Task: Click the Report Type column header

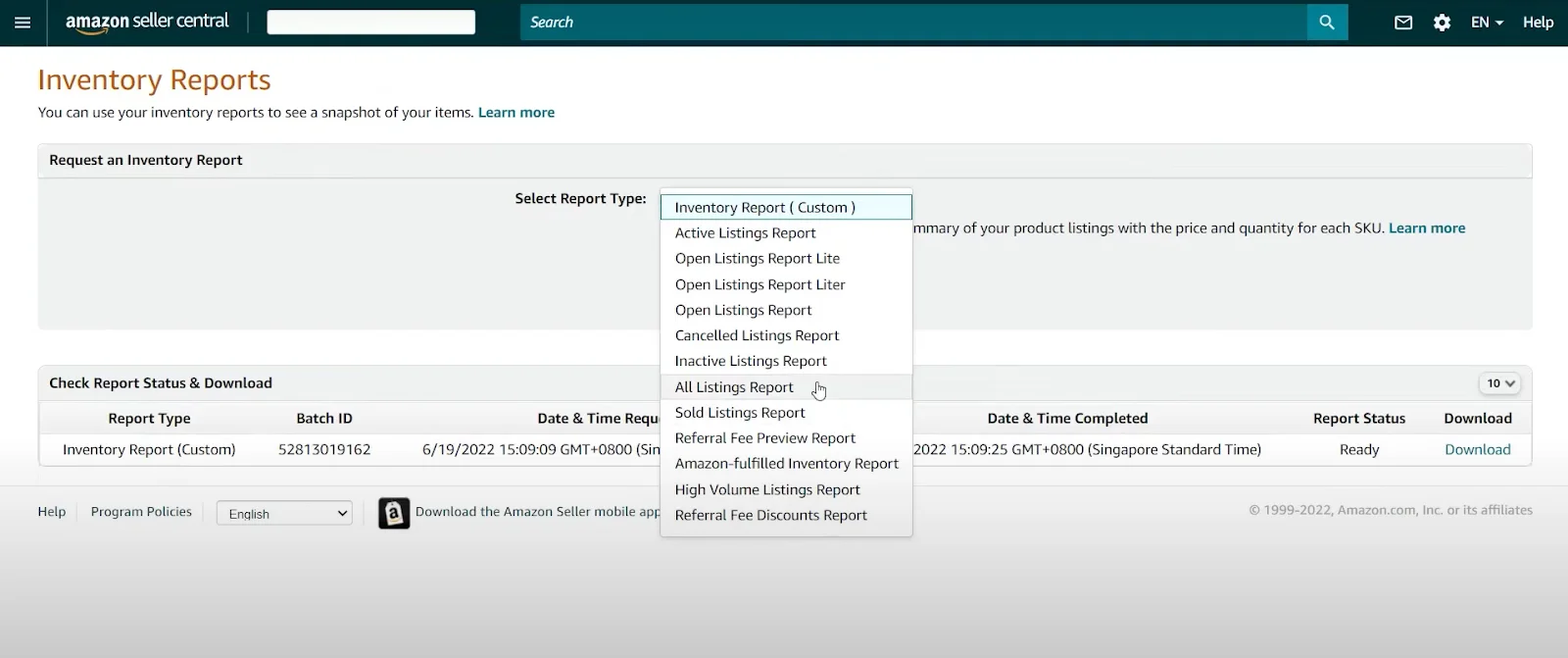Action: pos(149,419)
